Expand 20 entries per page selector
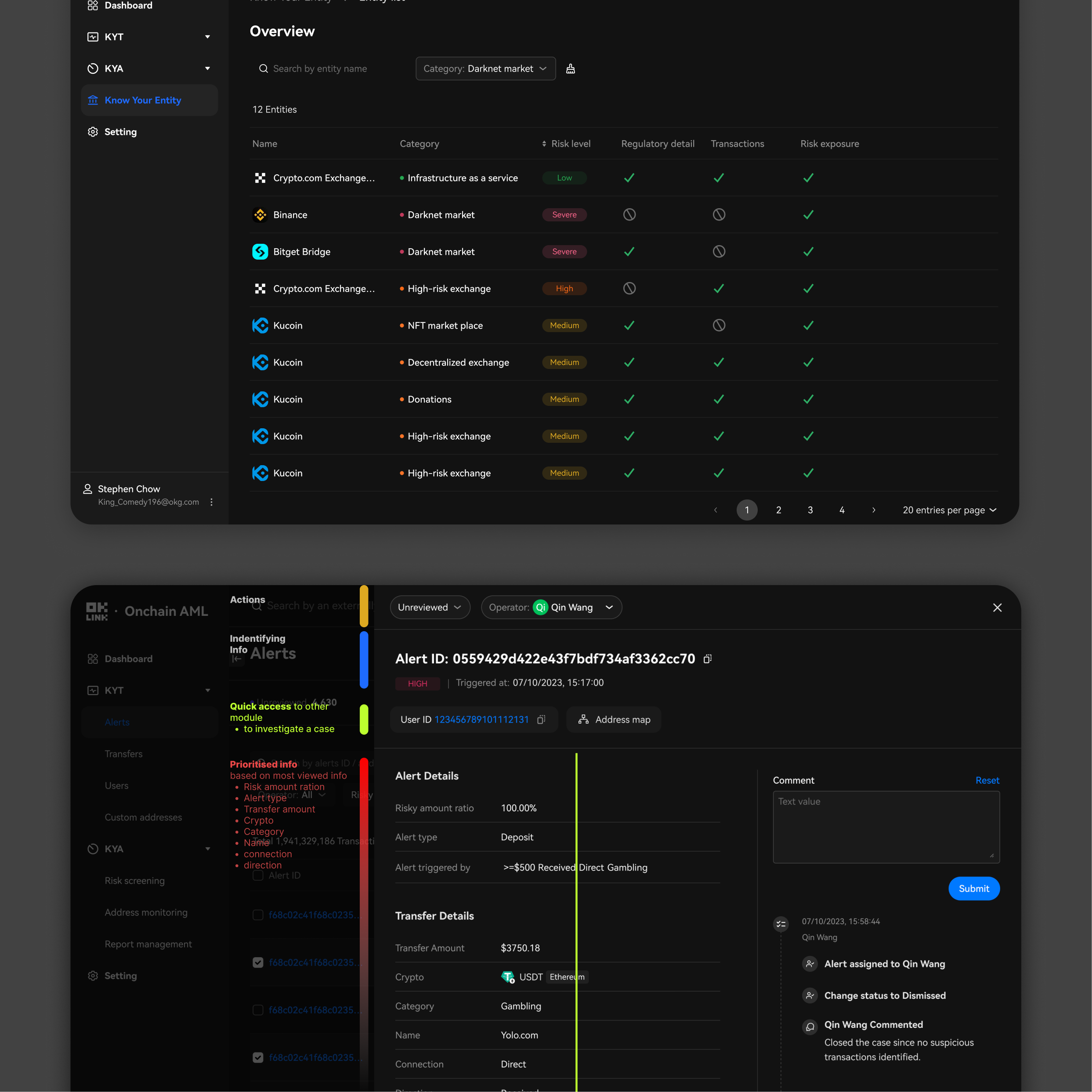The image size is (1092, 1092). (949, 510)
